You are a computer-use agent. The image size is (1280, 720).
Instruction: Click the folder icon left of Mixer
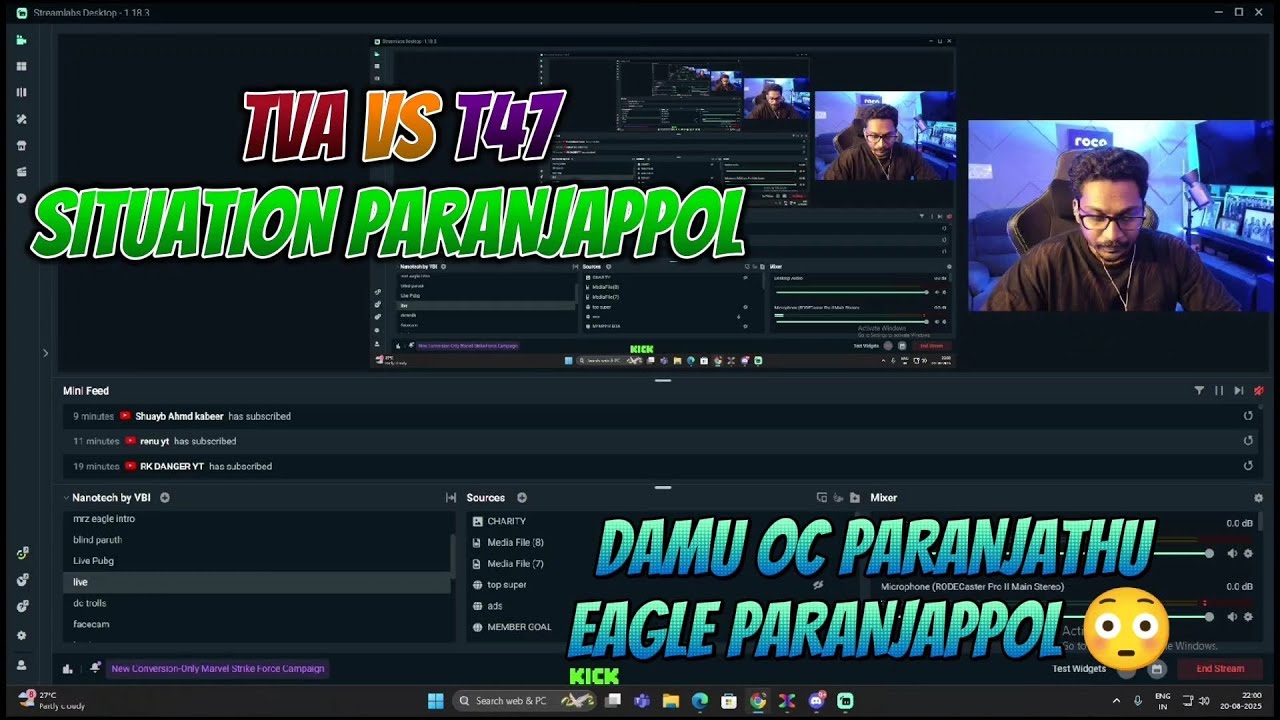point(854,498)
